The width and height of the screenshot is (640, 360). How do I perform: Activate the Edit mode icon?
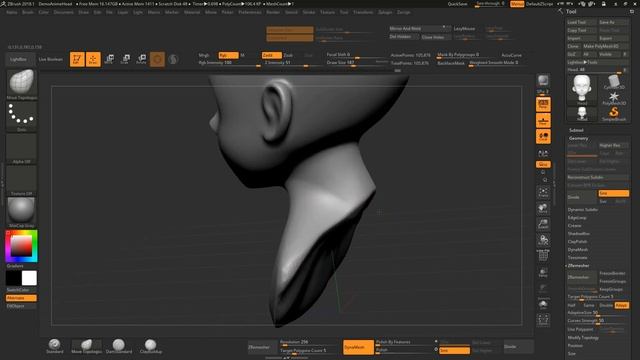coord(77,59)
